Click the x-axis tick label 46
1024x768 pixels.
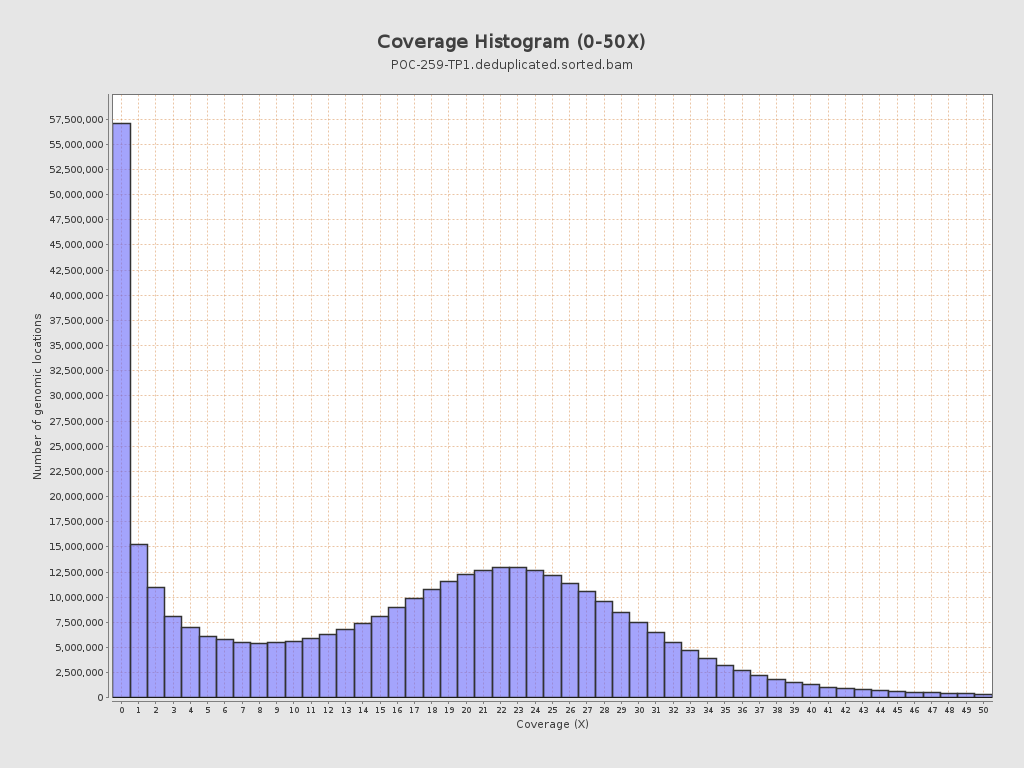click(x=914, y=710)
